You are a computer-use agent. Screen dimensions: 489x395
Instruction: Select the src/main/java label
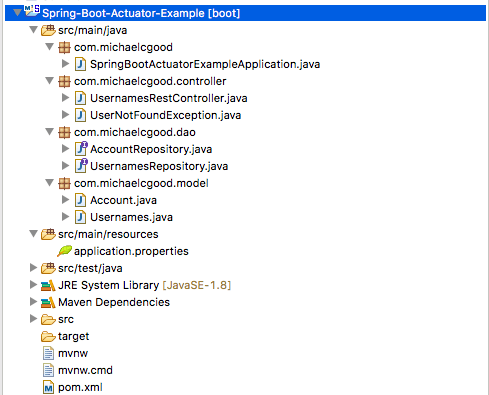point(93,31)
